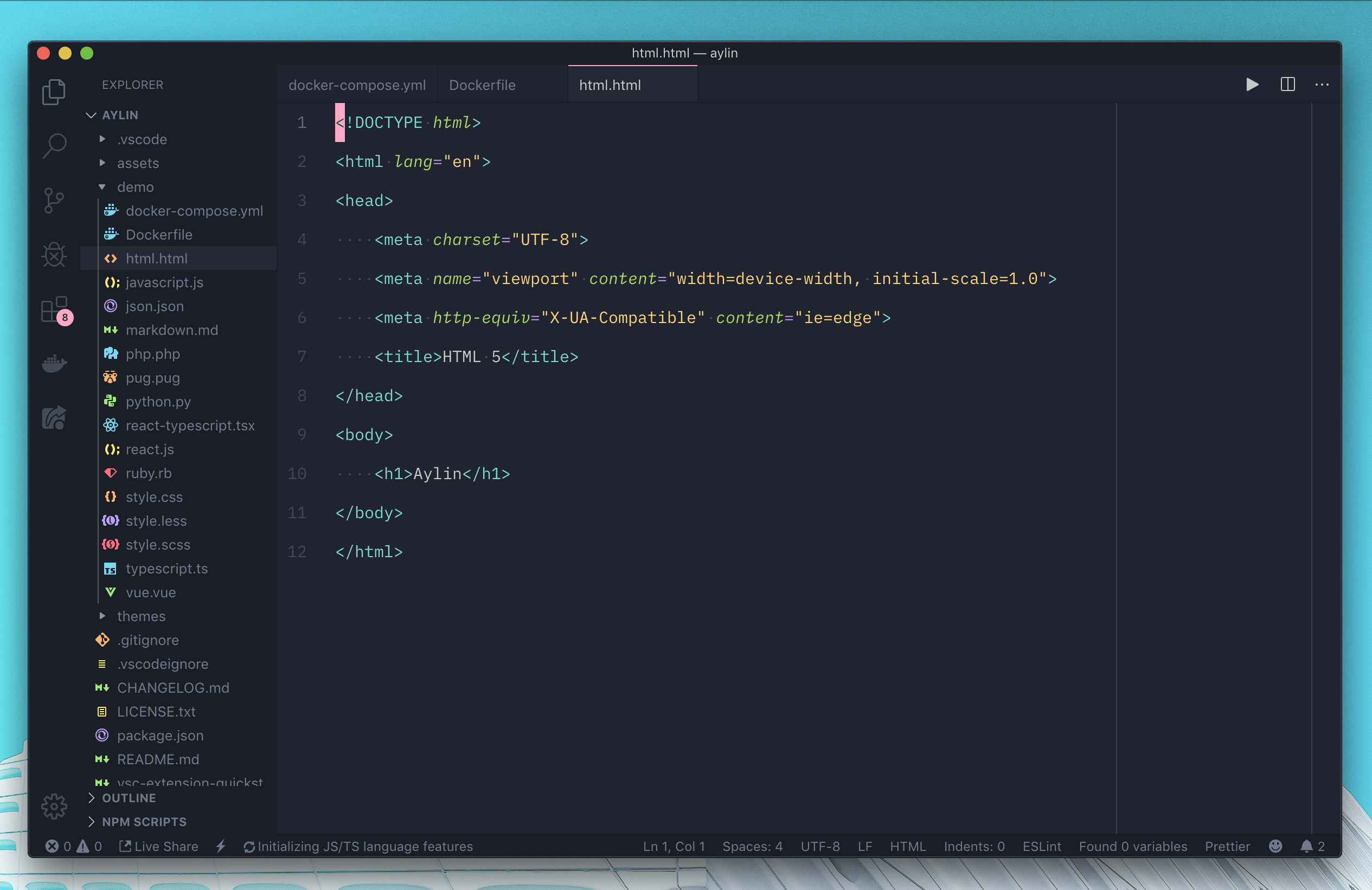Change the HTML language mode in status bar
This screenshot has width=1372, height=890.
pyautogui.click(x=907, y=846)
